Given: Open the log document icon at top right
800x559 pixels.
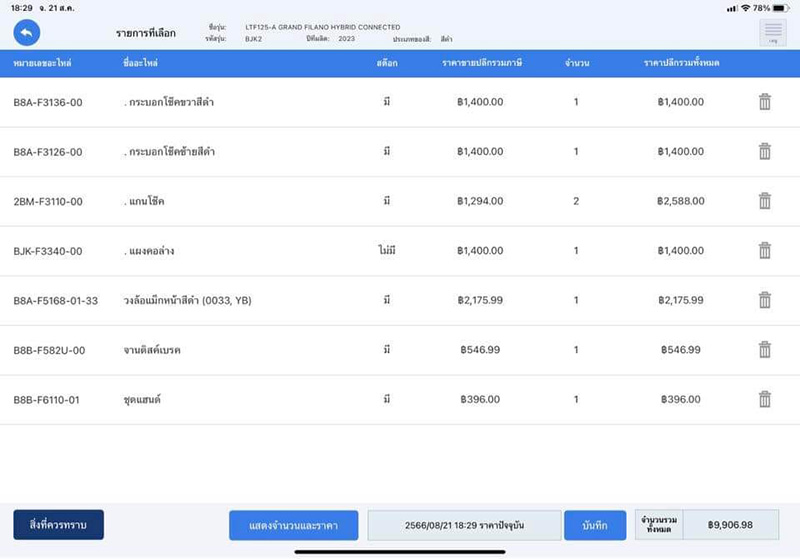Looking at the screenshot, I should [x=772, y=33].
